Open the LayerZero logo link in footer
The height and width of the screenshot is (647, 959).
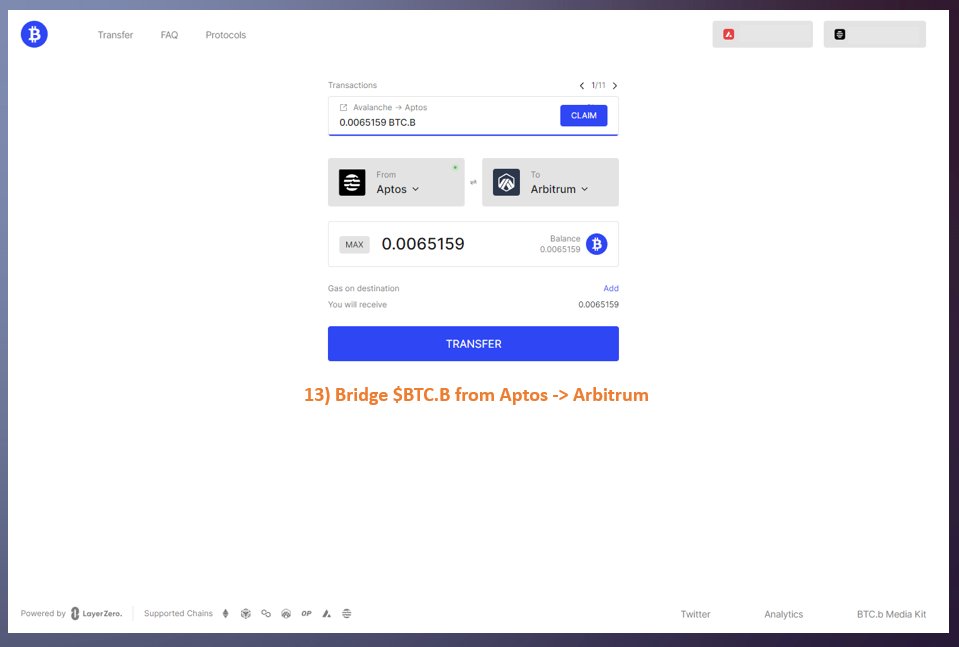97,613
